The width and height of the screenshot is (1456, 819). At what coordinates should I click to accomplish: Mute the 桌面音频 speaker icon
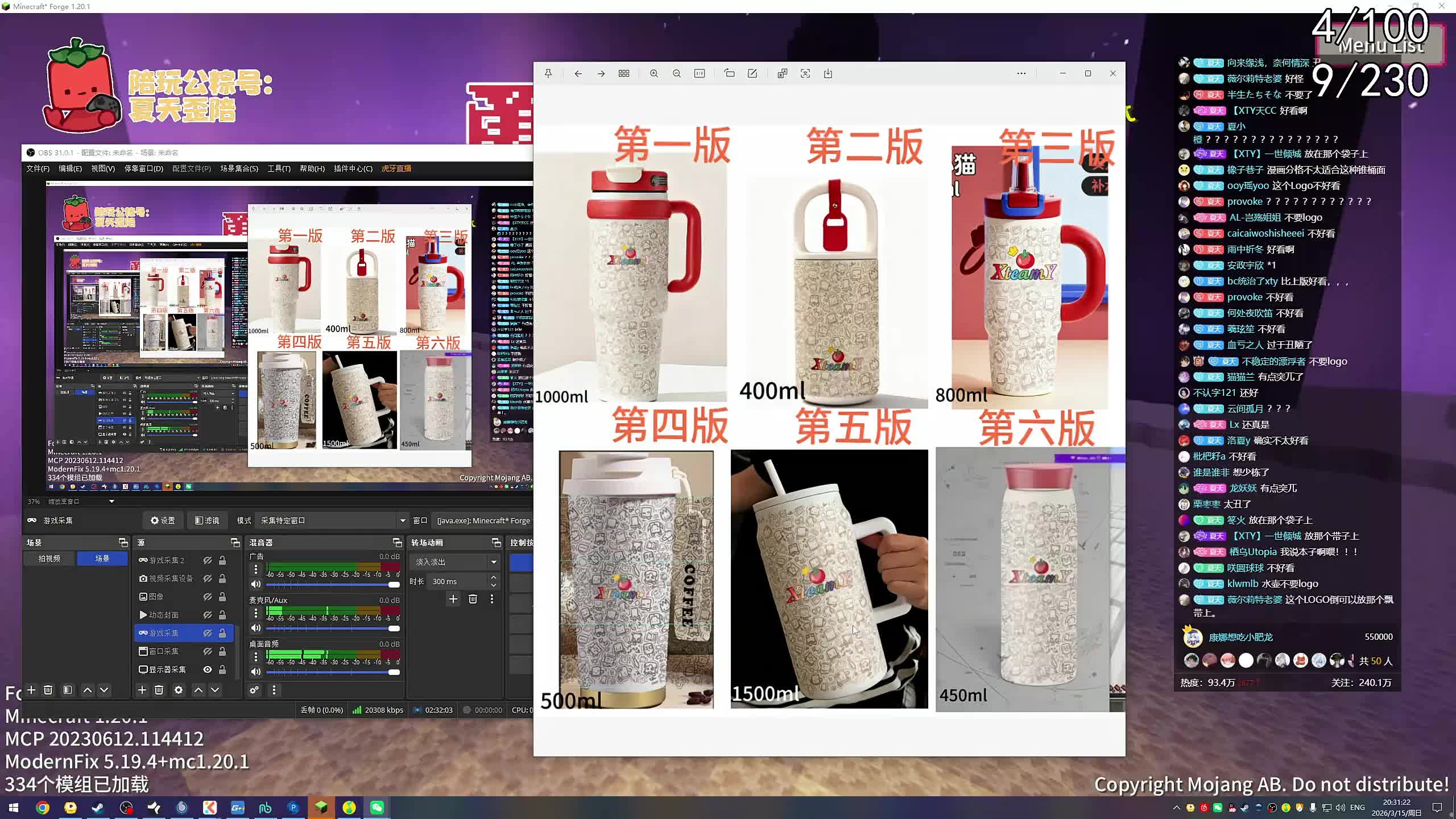point(256,672)
